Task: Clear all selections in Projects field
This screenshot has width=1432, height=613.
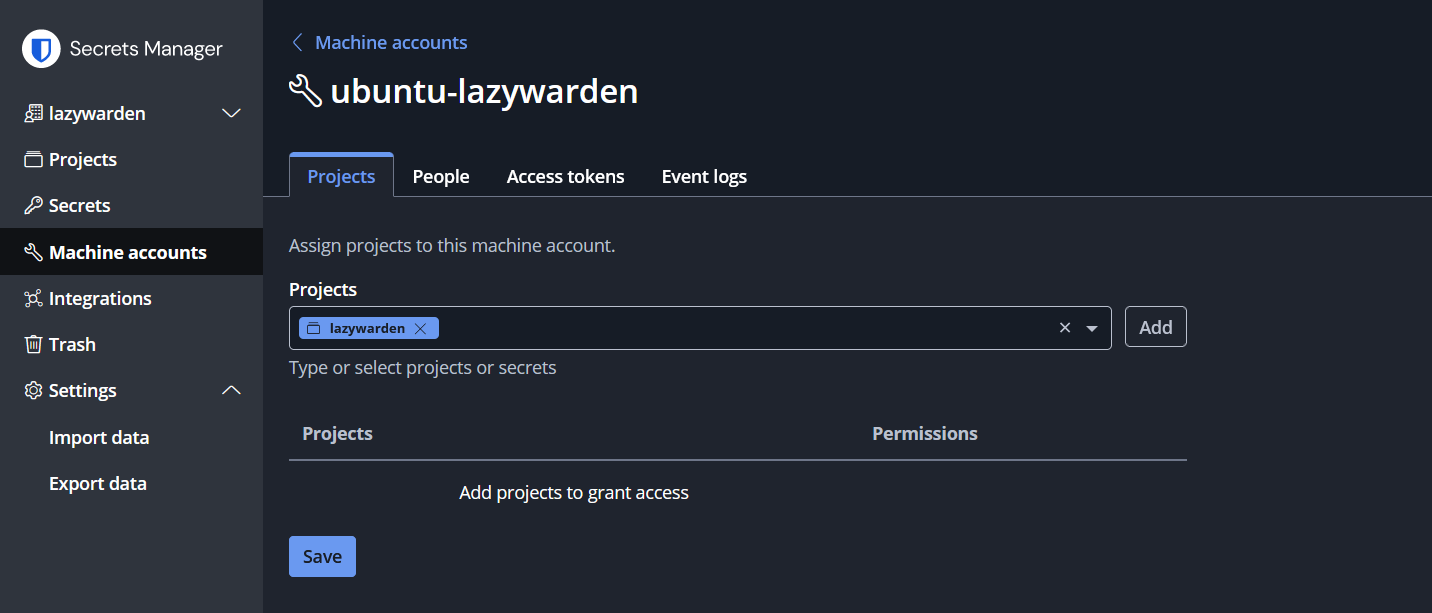Action: point(1065,328)
